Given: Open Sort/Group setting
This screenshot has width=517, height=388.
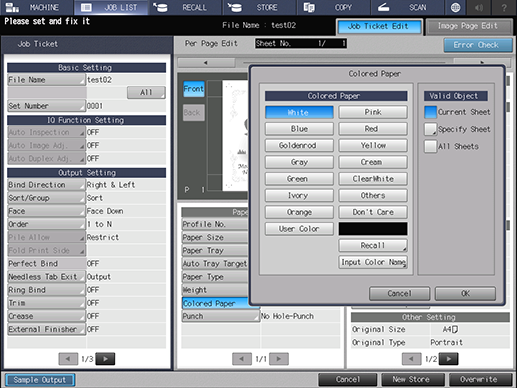Looking at the screenshot, I should point(46,198).
